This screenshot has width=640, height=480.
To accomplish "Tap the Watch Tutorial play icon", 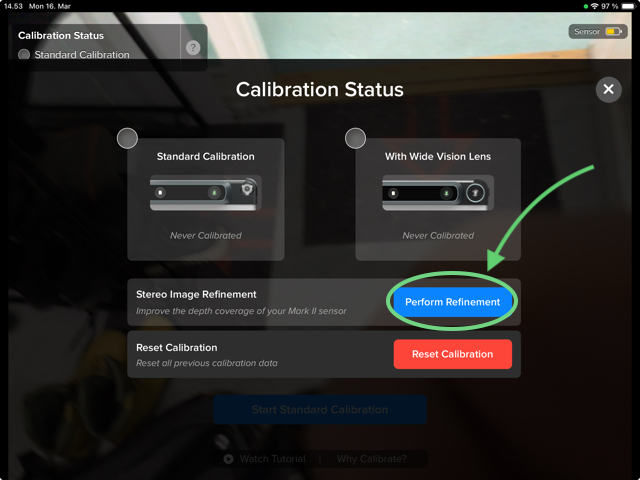I will tap(229, 459).
